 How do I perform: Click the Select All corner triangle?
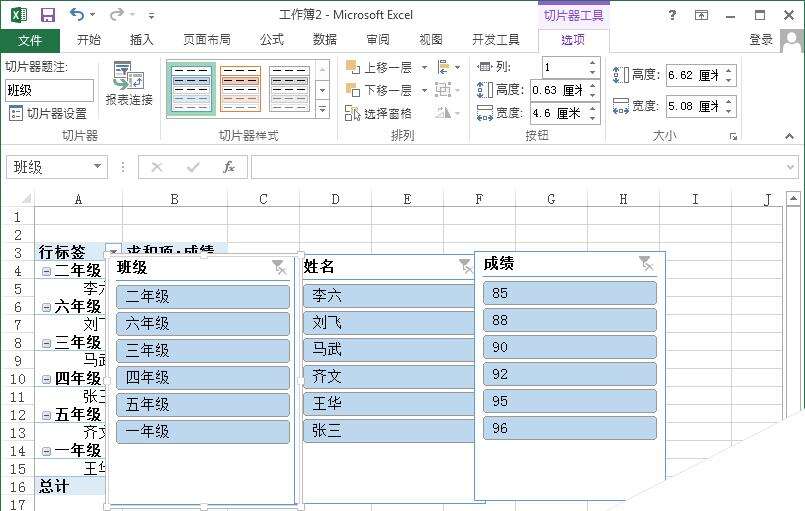click(24, 198)
